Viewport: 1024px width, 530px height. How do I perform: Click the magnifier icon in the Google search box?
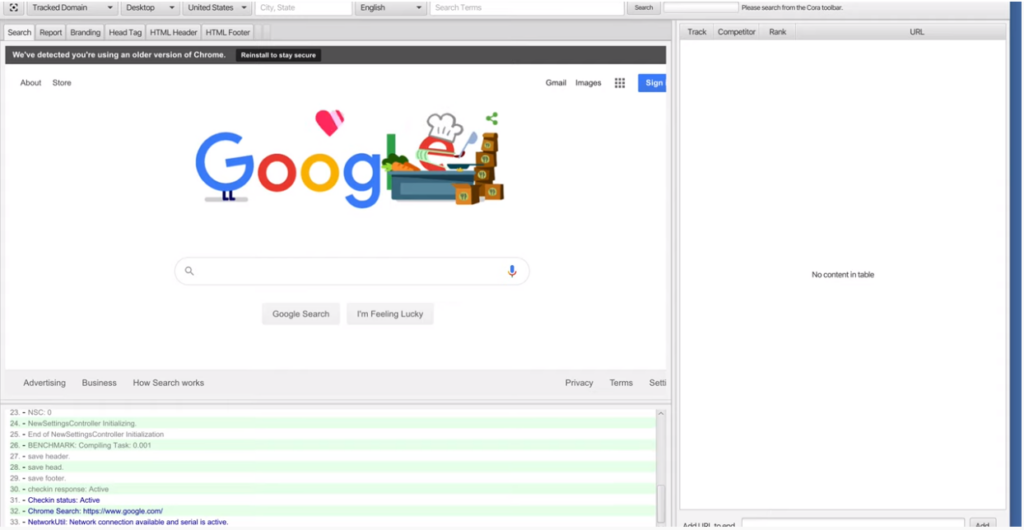189,271
